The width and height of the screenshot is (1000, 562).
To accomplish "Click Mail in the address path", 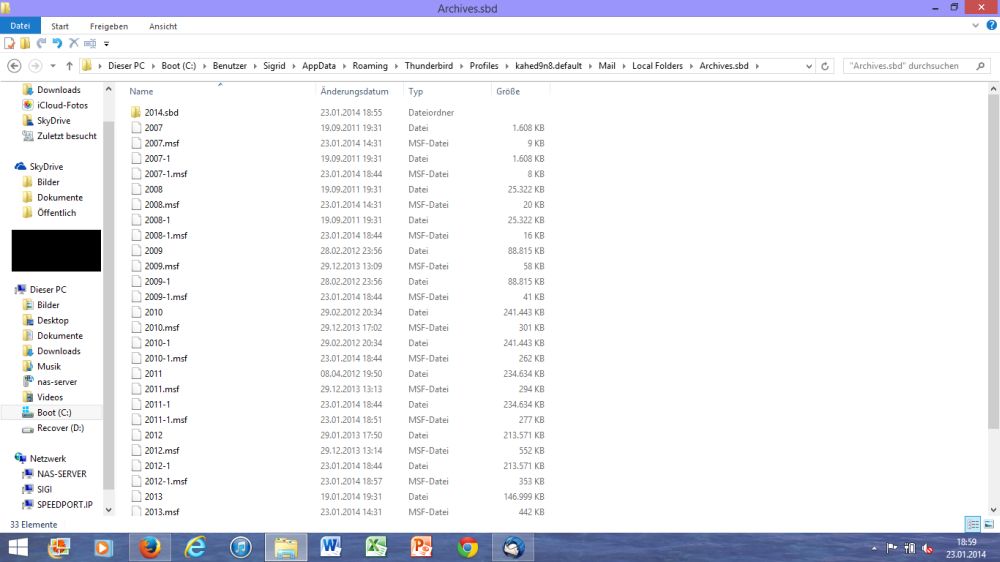I will pos(607,66).
